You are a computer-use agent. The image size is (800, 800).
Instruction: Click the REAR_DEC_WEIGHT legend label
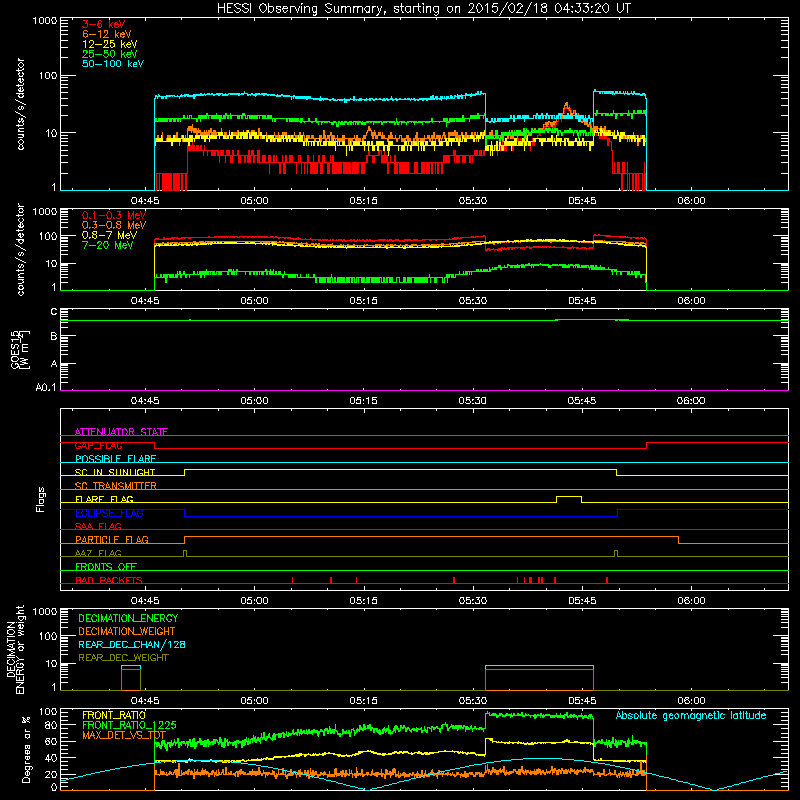pos(123,658)
